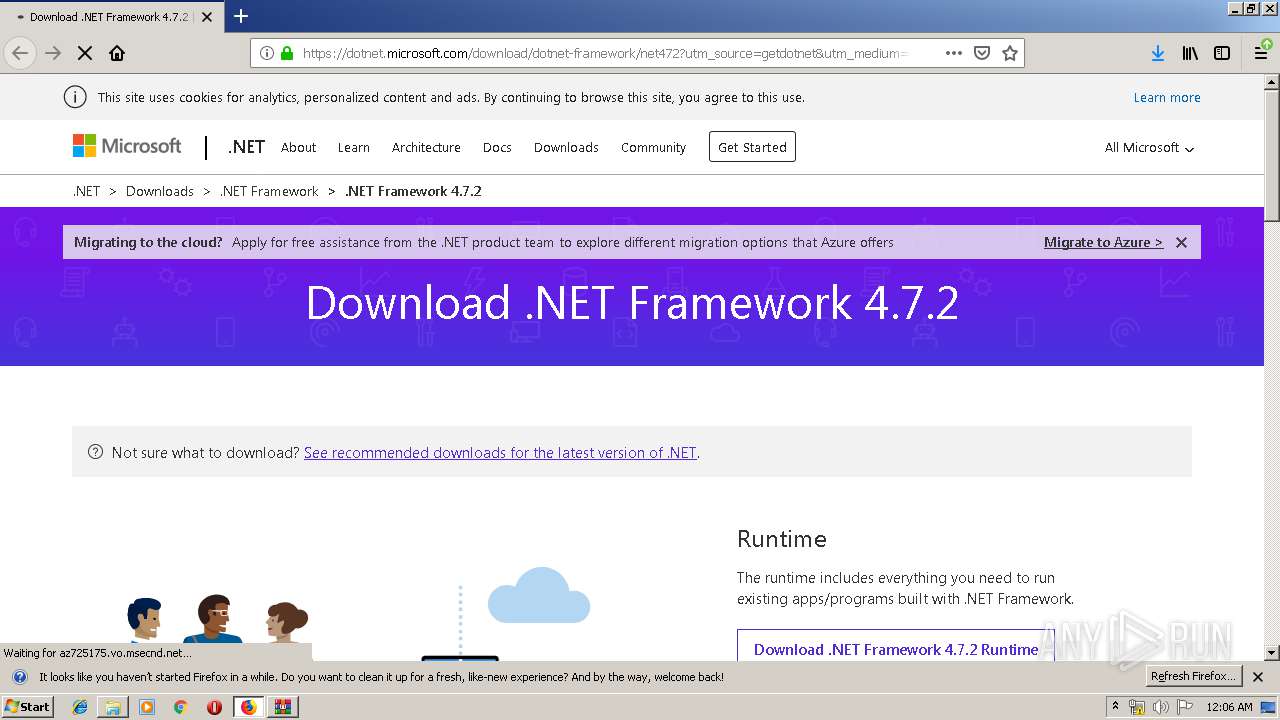Dismiss the Migrating to the cloud banner

tap(1181, 242)
